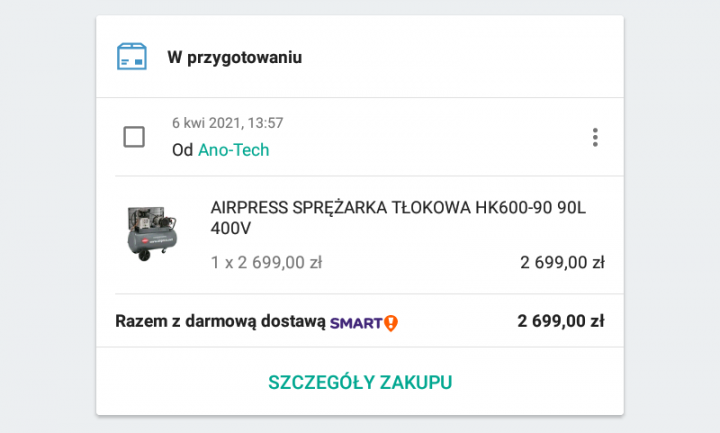
Task: Click the 'Od' label before the seller name
Action: [182, 150]
